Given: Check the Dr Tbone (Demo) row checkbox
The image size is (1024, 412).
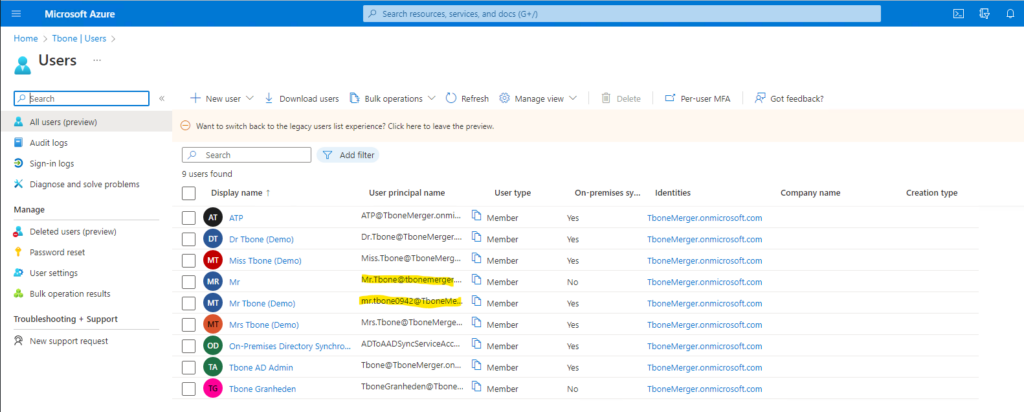Looking at the screenshot, I should coord(189,239).
